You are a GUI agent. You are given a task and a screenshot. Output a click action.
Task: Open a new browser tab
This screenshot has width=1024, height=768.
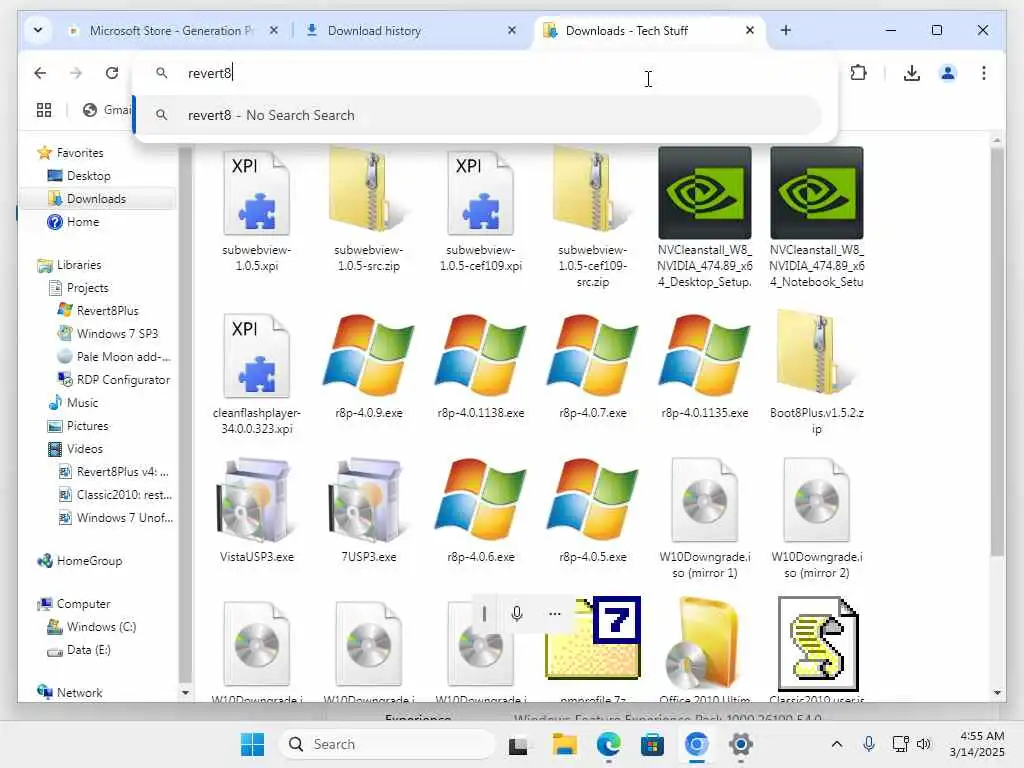click(786, 30)
